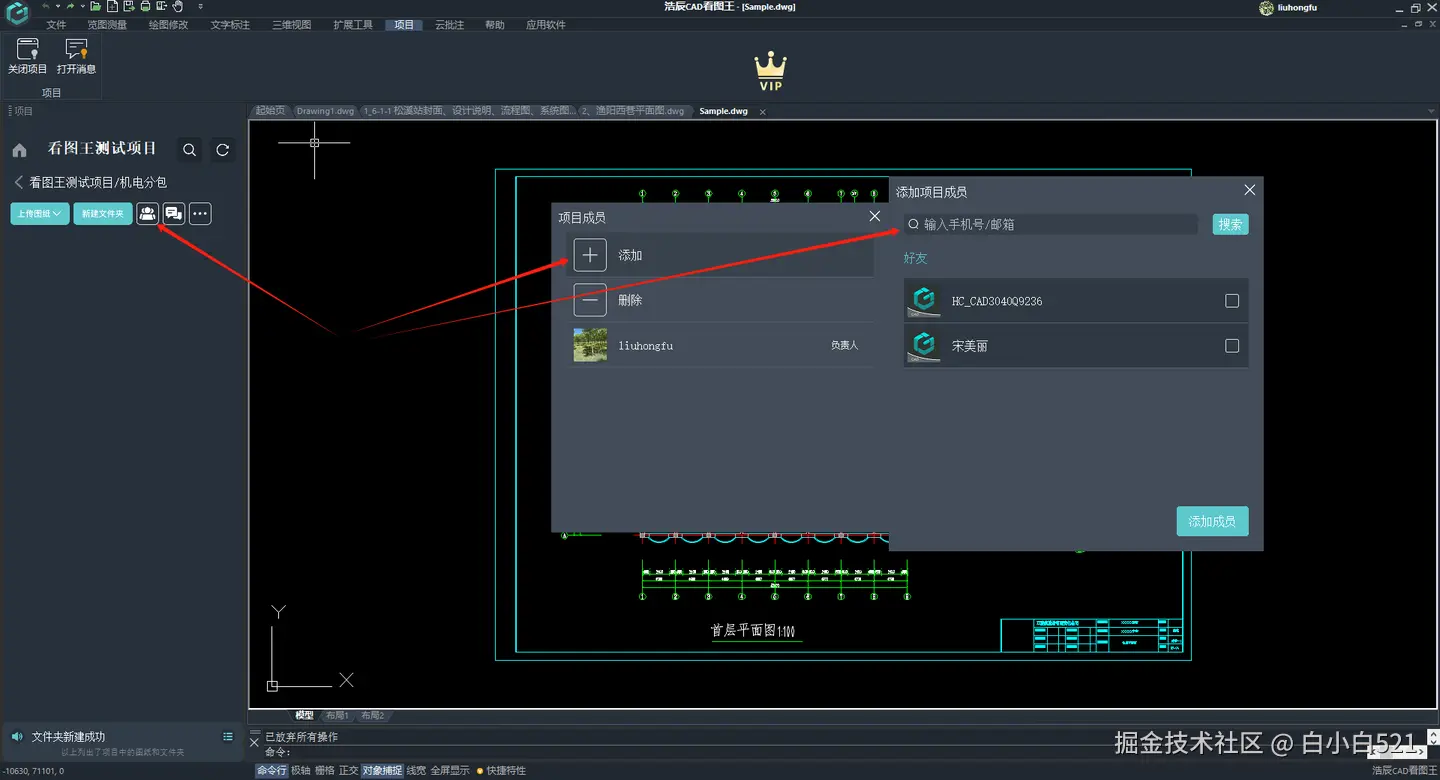This screenshot has width=1440, height=780.
Task: Click the minus icon for 删除 member
Action: (x=590, y=300)
